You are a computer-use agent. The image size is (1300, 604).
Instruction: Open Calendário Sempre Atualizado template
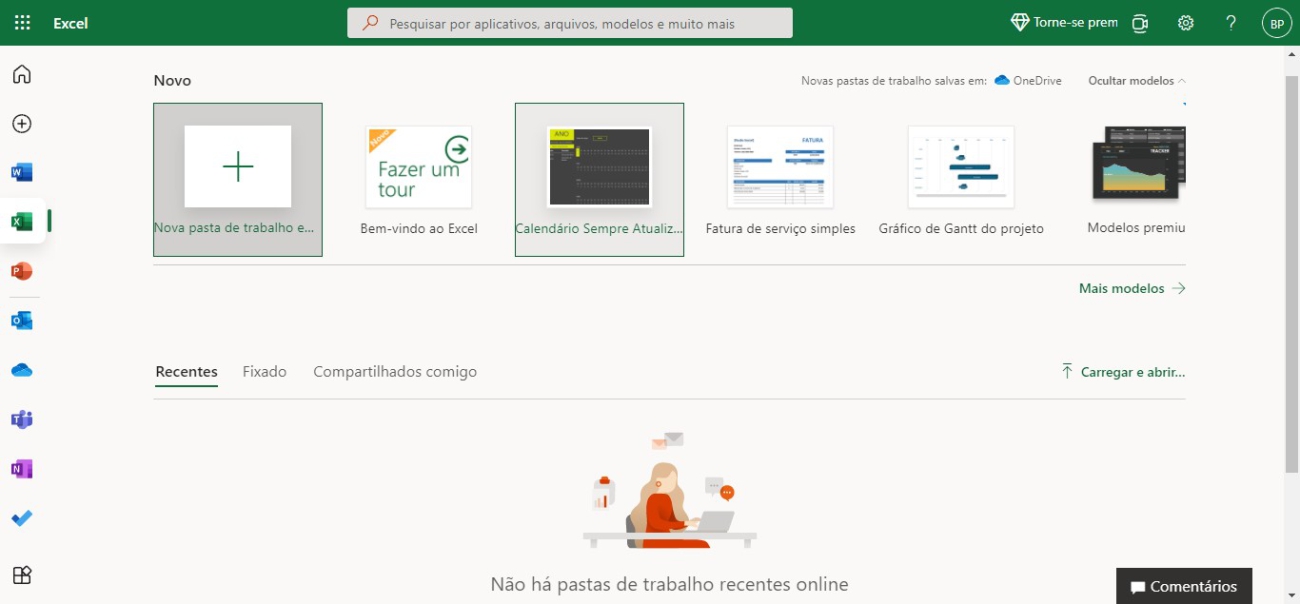[600, 180]
